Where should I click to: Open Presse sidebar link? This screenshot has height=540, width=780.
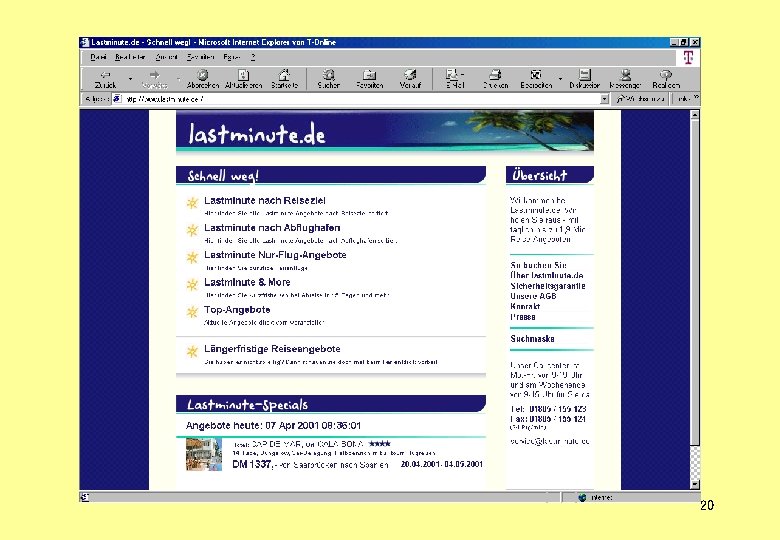pos(523,317)
